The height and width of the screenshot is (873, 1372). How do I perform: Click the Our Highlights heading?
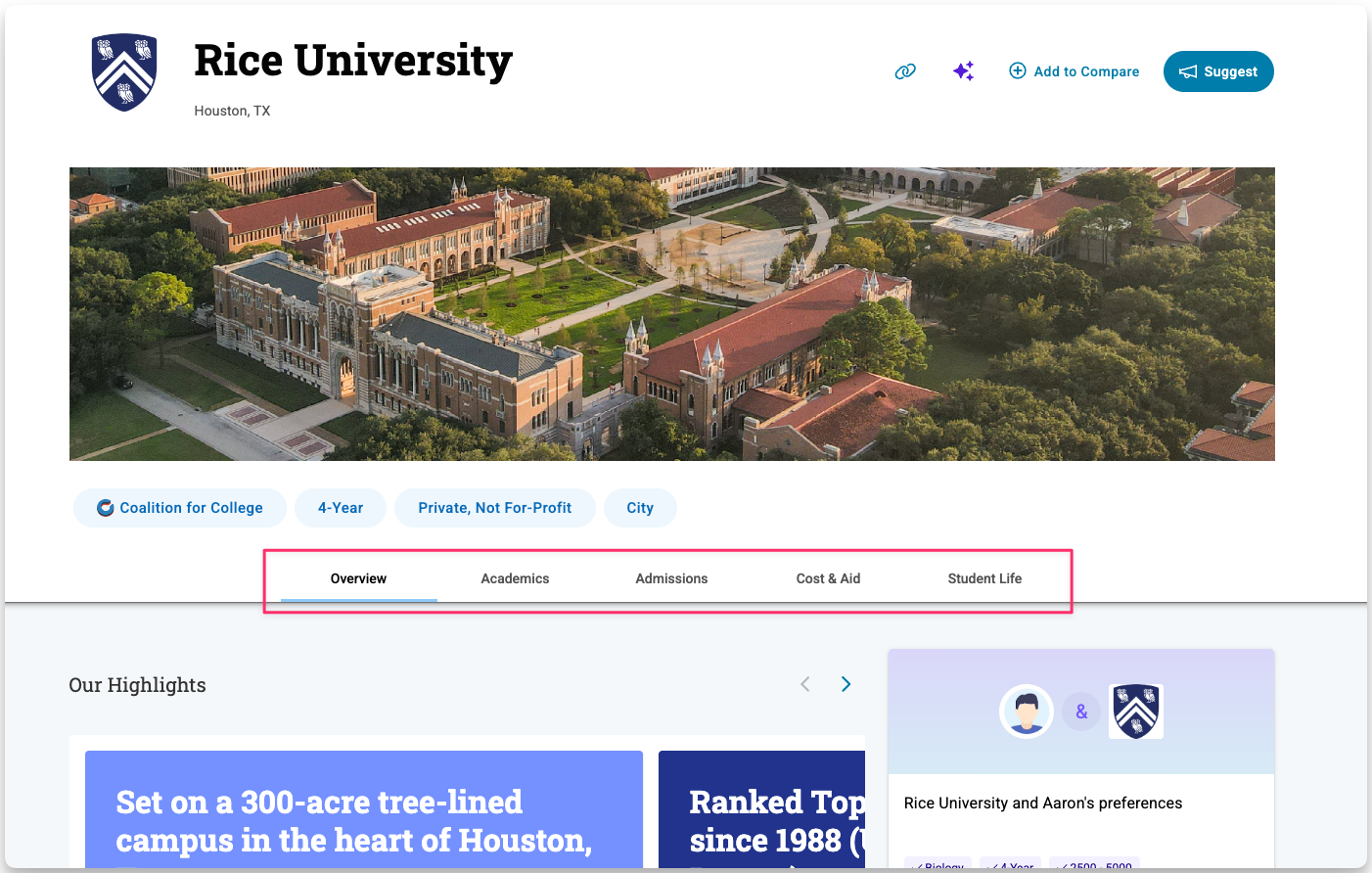tap(137, 685)
